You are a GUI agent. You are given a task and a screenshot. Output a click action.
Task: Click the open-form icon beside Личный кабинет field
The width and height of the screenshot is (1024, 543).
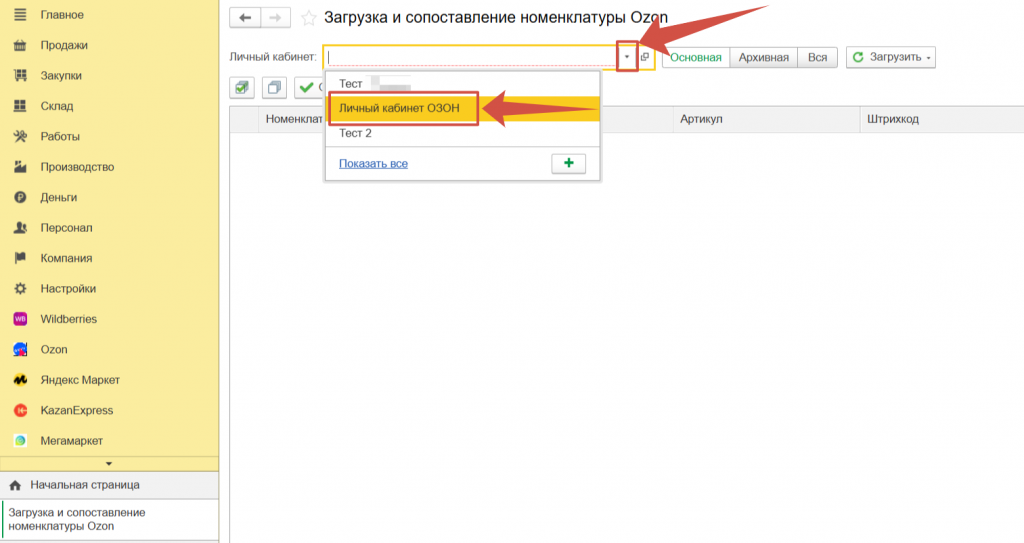(645, 57)
